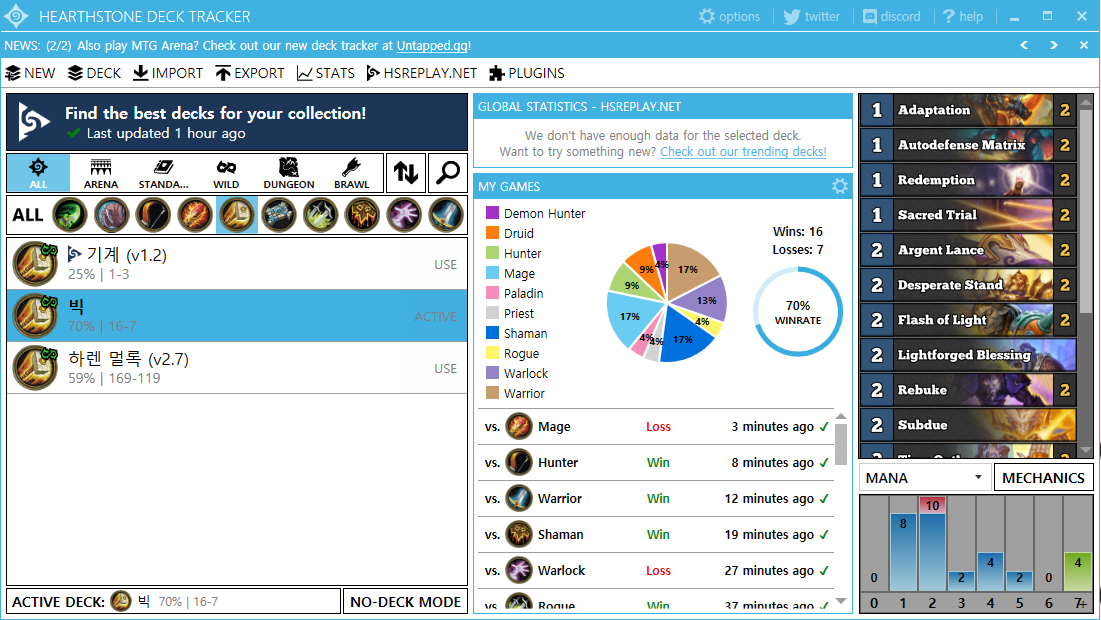Viewport: 1101px width, 620px height.
Task: Open the STATS menu
Action: (326, 73)
